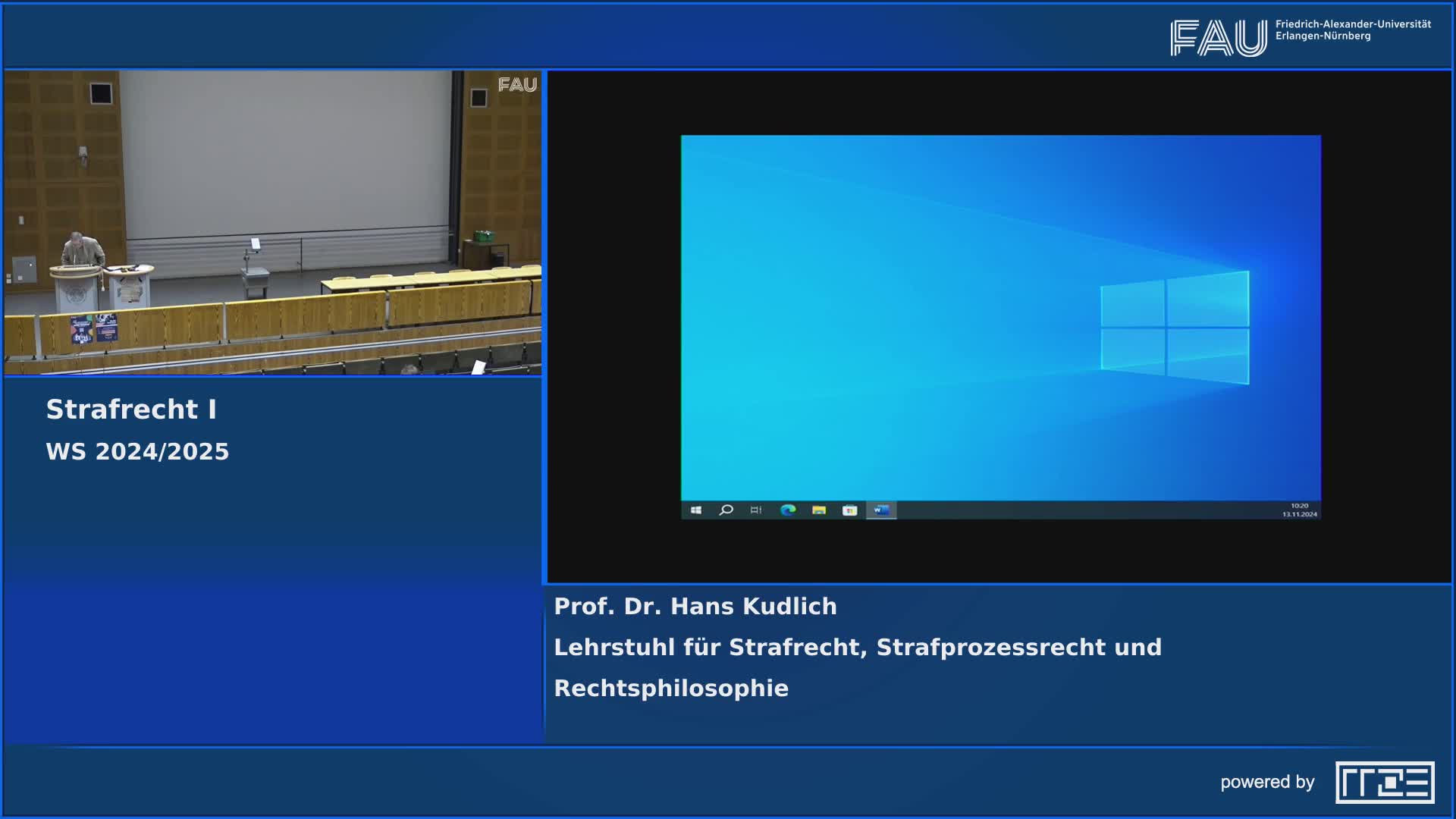
Task: Select the lecture hall camera view
Action: (273, 224)
